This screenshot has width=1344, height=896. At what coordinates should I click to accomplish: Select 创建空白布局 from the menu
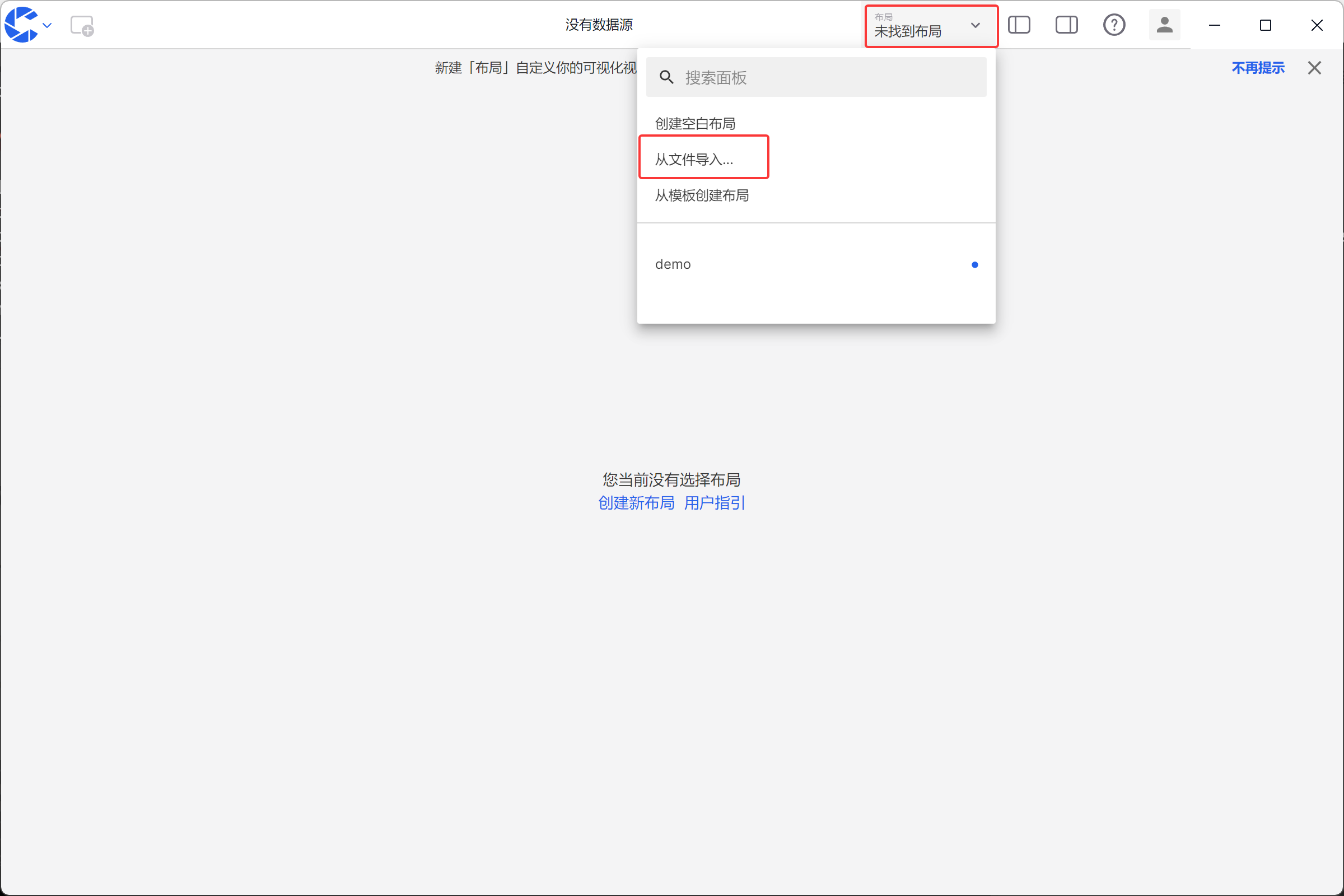point(695,123)
